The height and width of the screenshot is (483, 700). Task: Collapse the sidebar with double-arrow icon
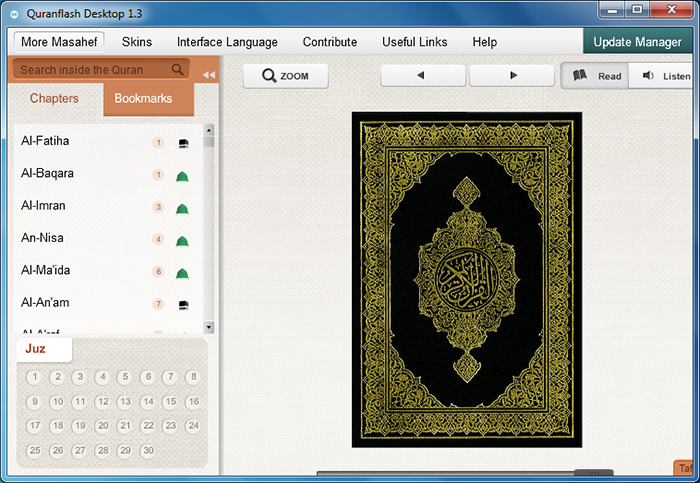click(208, 75)
